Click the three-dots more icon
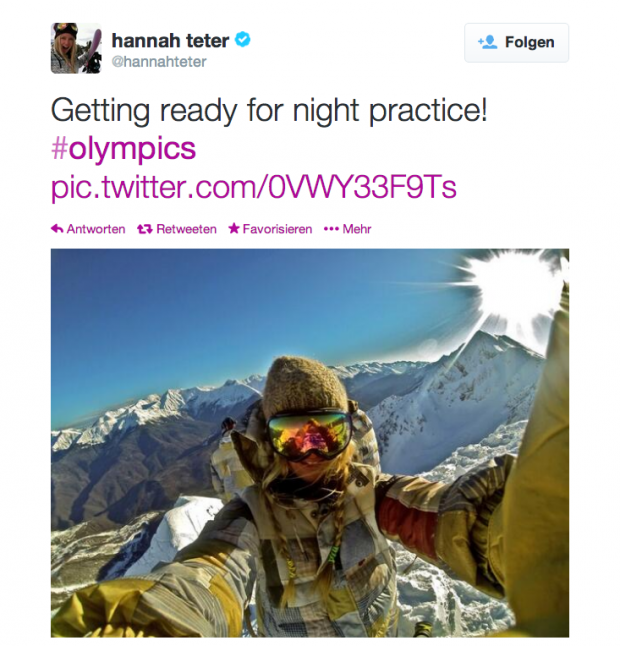This screenshot has height=646, width=620. pyautogui.click(x=331, y=229)
